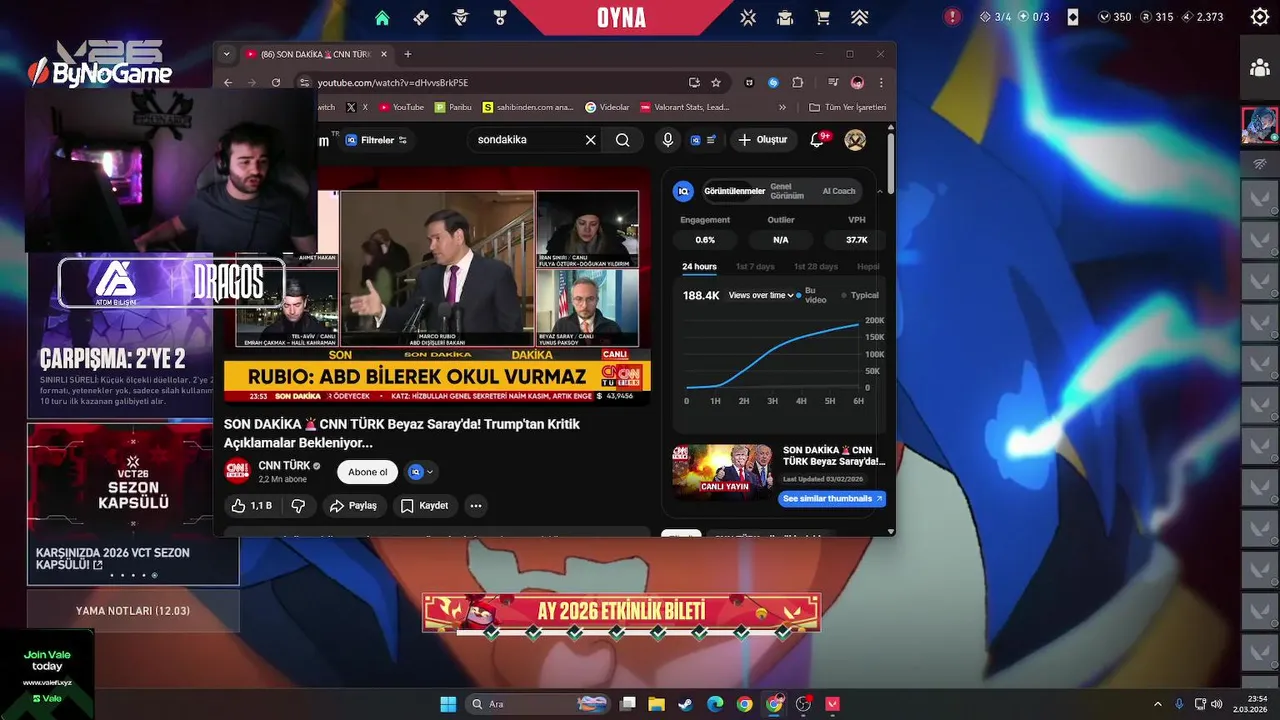This screenshot has height=720, width=1280.
Task: Click the CNN TÜRK live video player
Action: pyautogui.click(x=437, y=285)
